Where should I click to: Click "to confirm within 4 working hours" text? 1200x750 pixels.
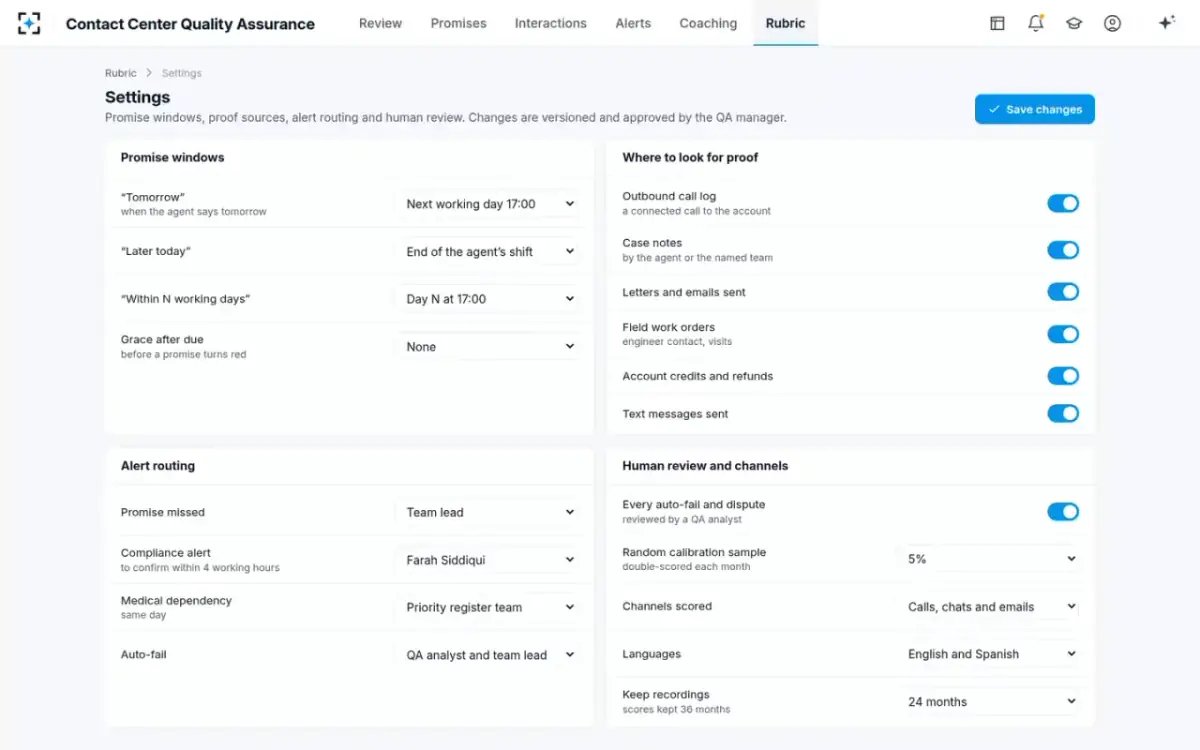200,567
